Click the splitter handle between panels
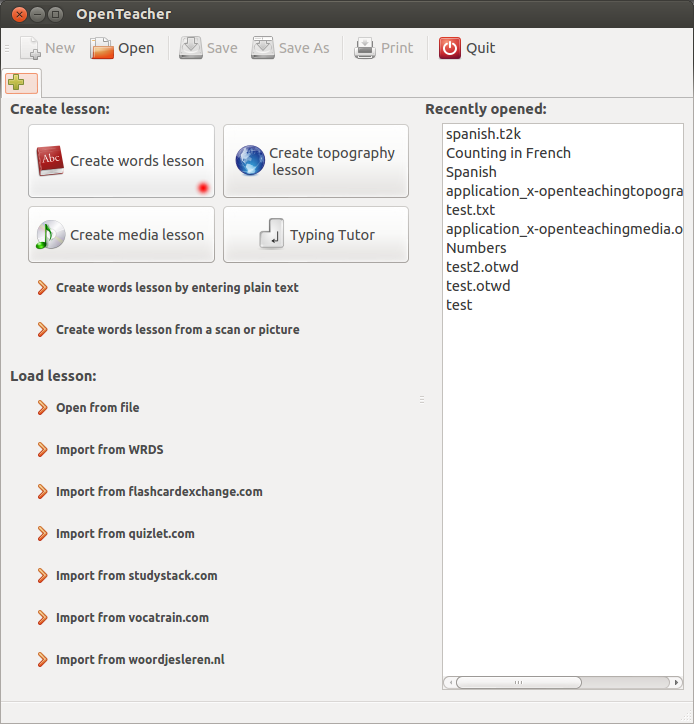694x724 pixels. [x=422, y=400]
